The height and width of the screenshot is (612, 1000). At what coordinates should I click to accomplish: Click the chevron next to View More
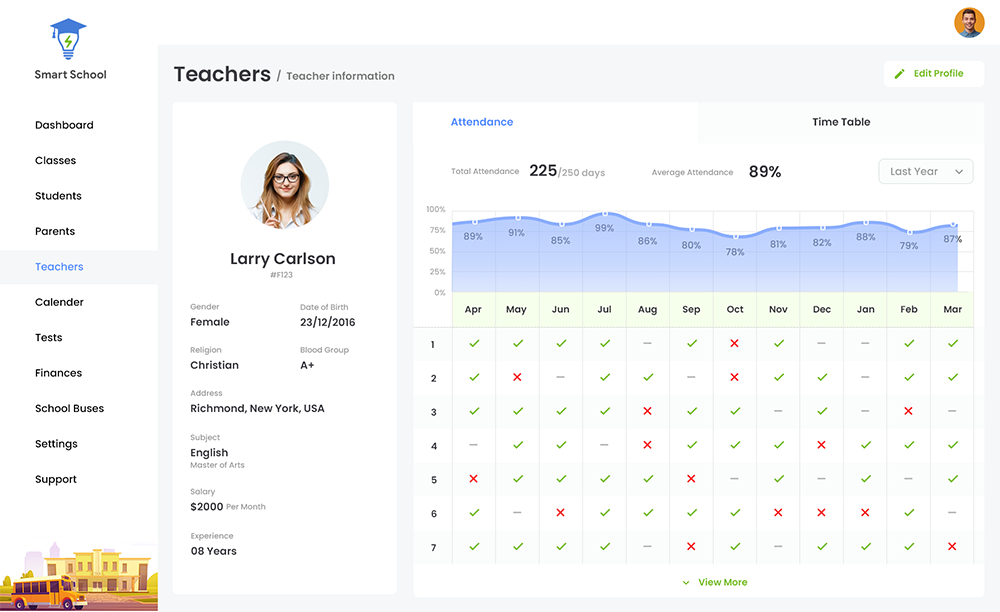click(686, 582)
